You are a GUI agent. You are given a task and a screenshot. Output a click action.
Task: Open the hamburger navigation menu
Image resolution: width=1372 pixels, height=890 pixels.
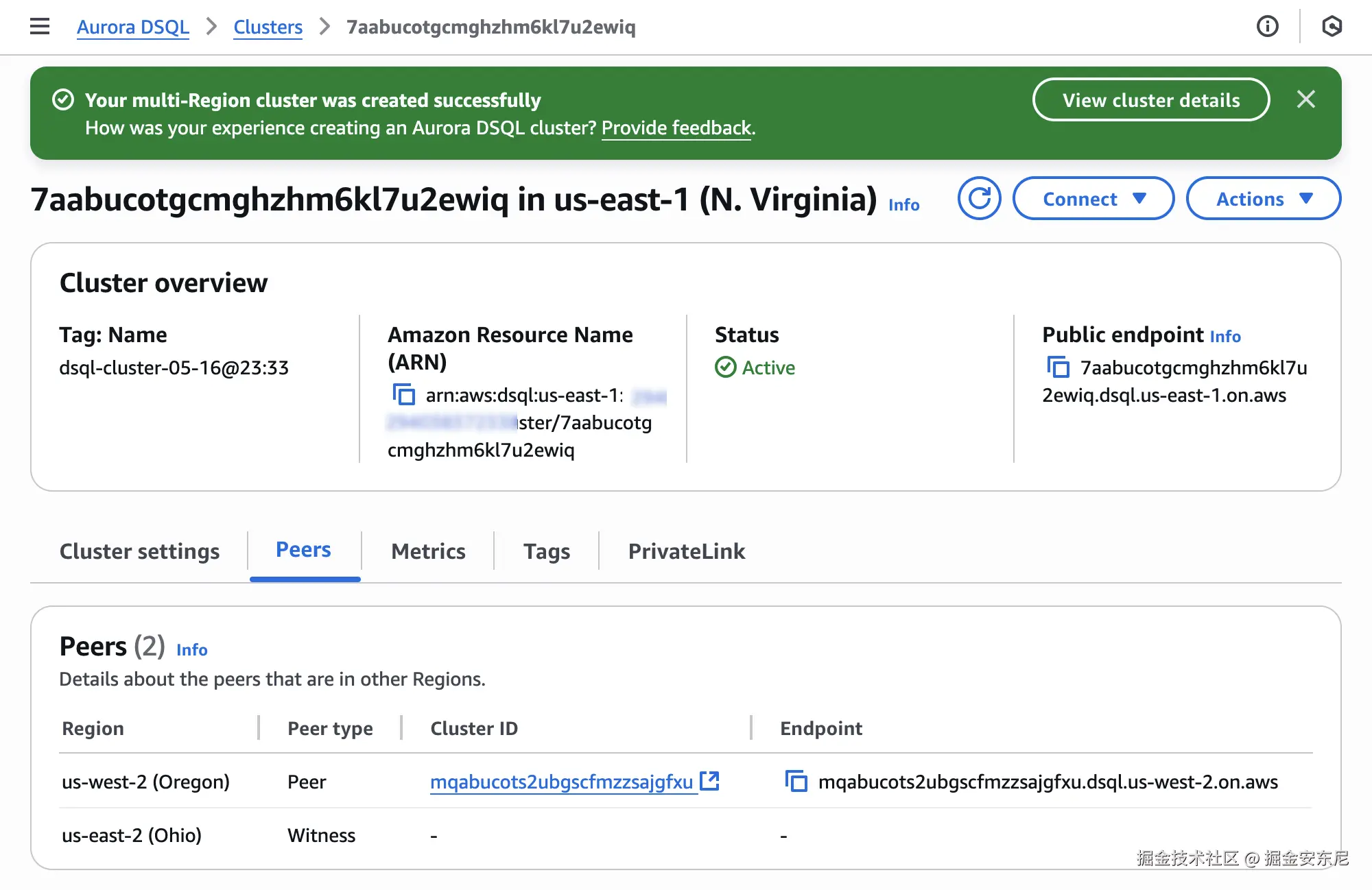pyautogui.click(x=40, y=27)
